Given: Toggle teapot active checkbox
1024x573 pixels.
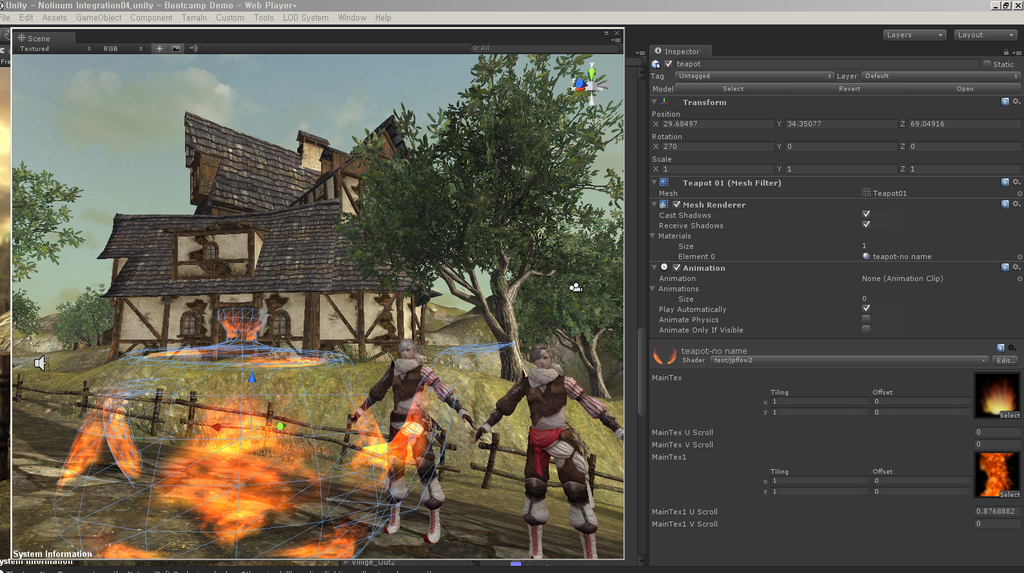Looking at the screenshot, I should coord(668,64).
